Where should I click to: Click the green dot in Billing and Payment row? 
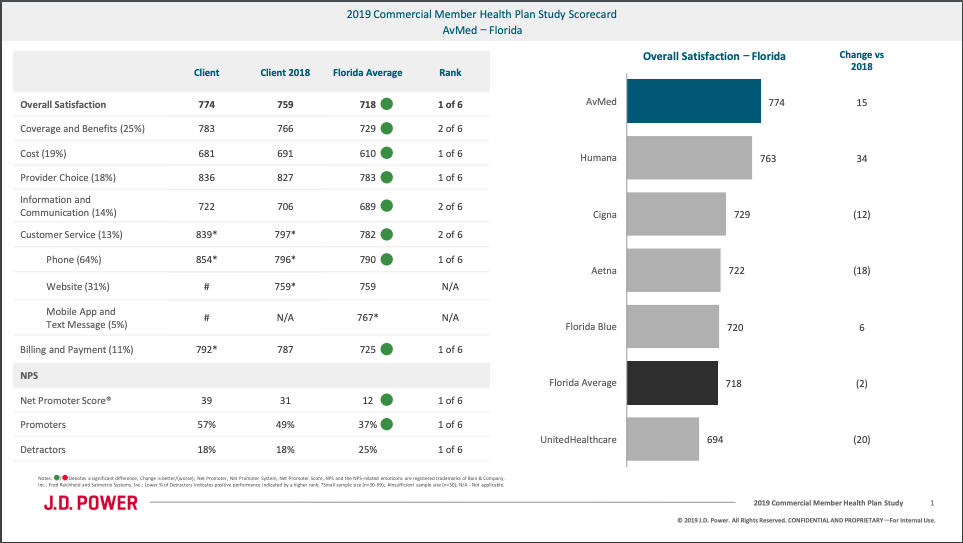pyautogui.click(x=386, y=349)
